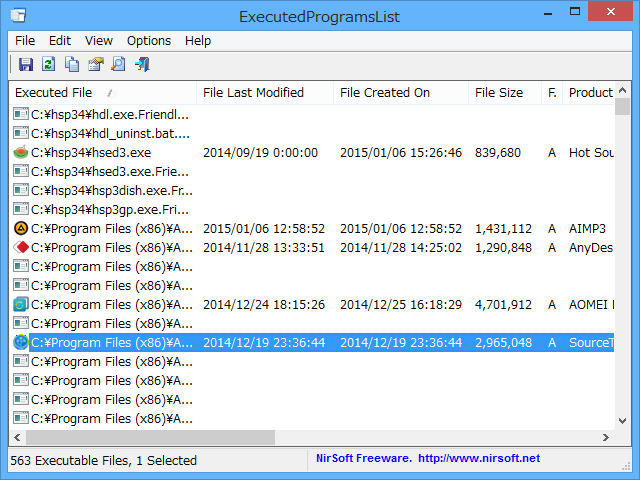640x480 pixels.
Task: Click the narrow F. column header
Action: click(x=552, y=93)
